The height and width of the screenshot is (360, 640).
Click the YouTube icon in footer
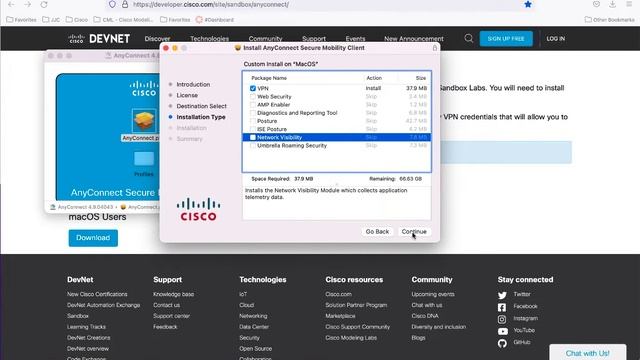(x=502, y=331)
